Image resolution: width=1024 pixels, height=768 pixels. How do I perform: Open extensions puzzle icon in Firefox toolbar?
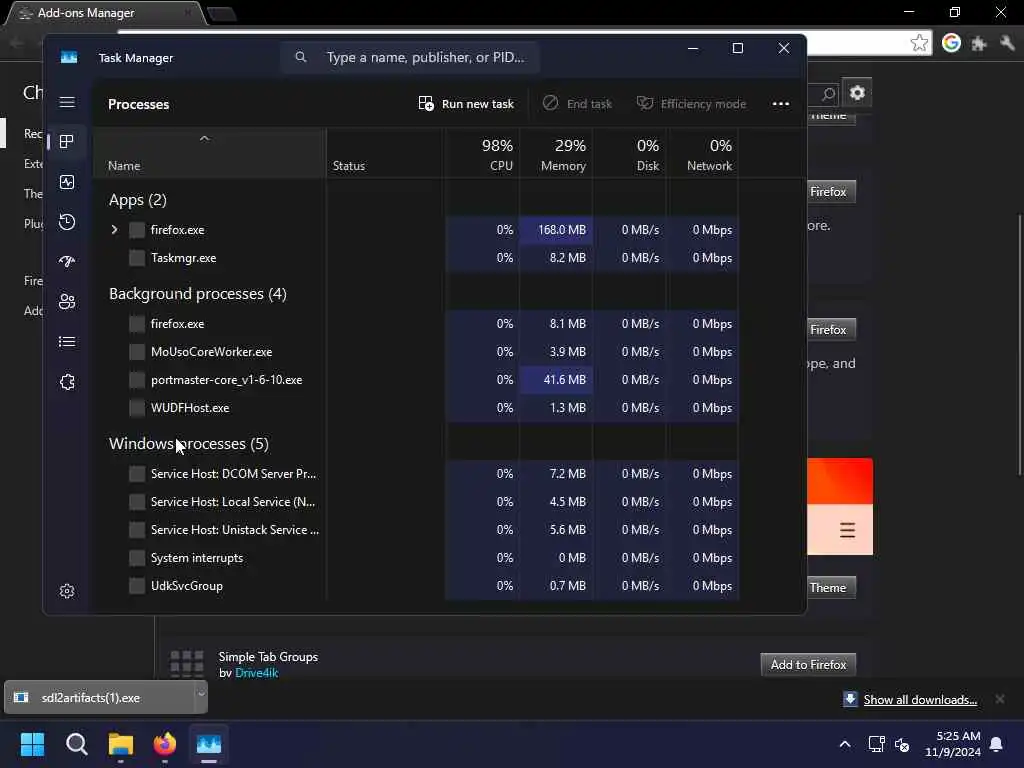coord(978,44)
